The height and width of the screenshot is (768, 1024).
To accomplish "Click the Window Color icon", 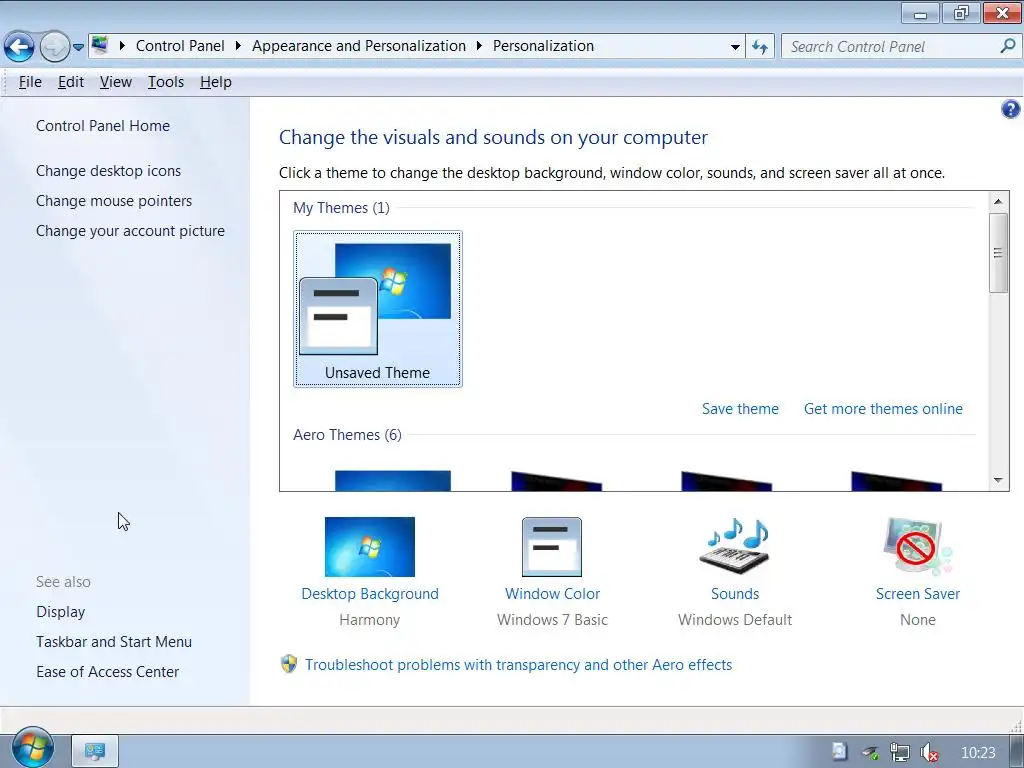I will (x=552, y=547).
